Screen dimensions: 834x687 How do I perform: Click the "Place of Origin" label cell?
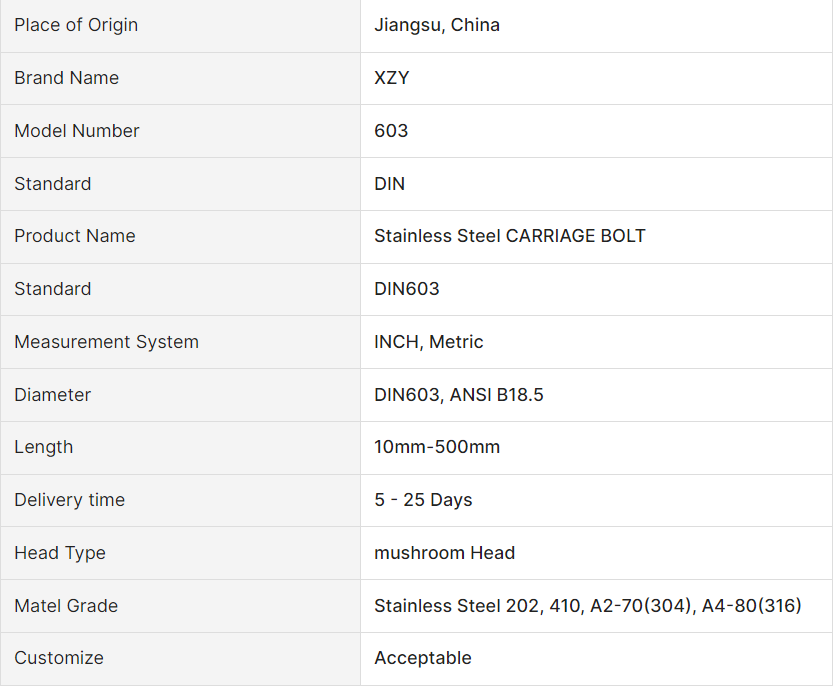76,25
